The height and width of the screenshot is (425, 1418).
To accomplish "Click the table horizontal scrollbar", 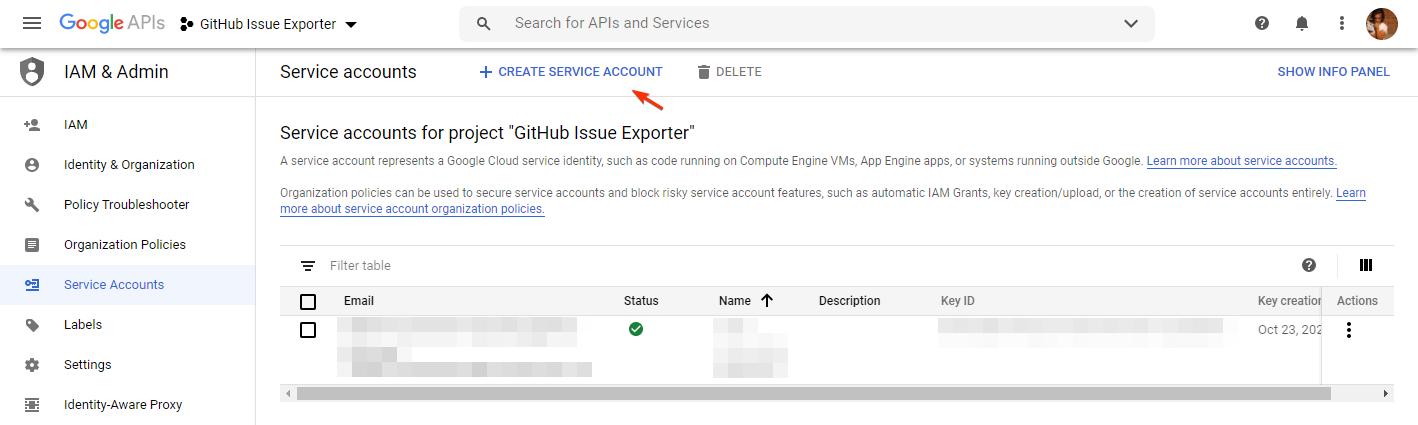I will click(814, 394).
